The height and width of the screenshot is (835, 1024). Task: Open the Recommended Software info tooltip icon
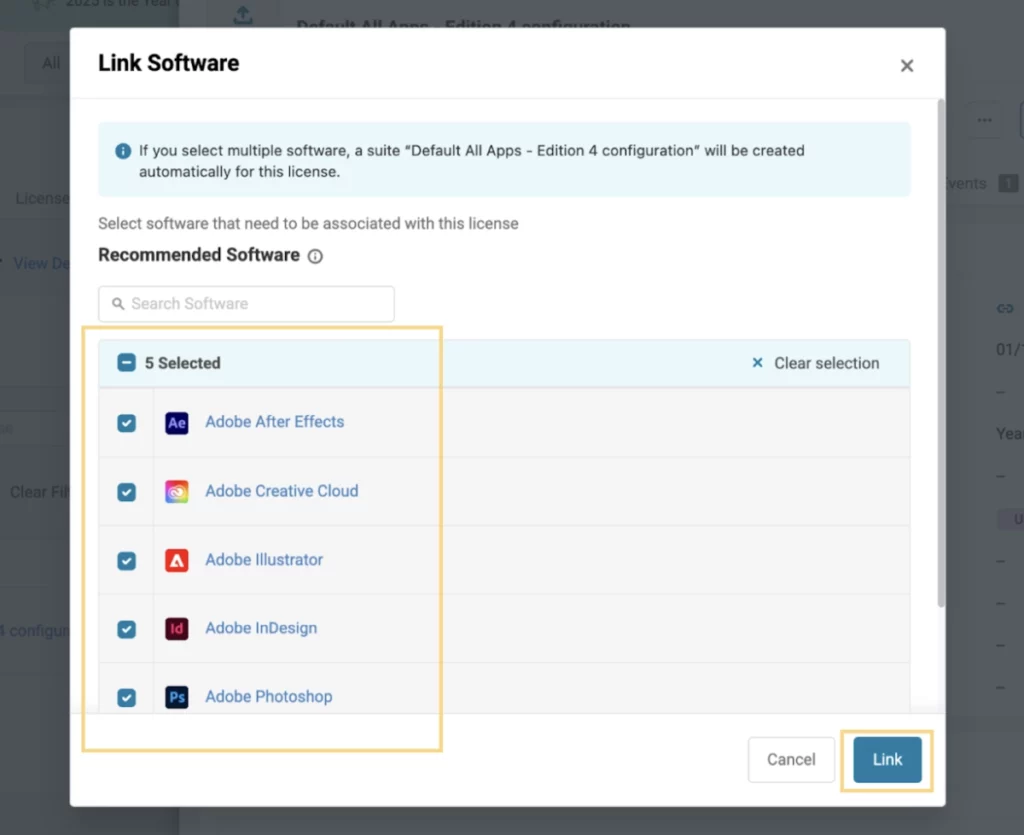click(x=315, y=256)
